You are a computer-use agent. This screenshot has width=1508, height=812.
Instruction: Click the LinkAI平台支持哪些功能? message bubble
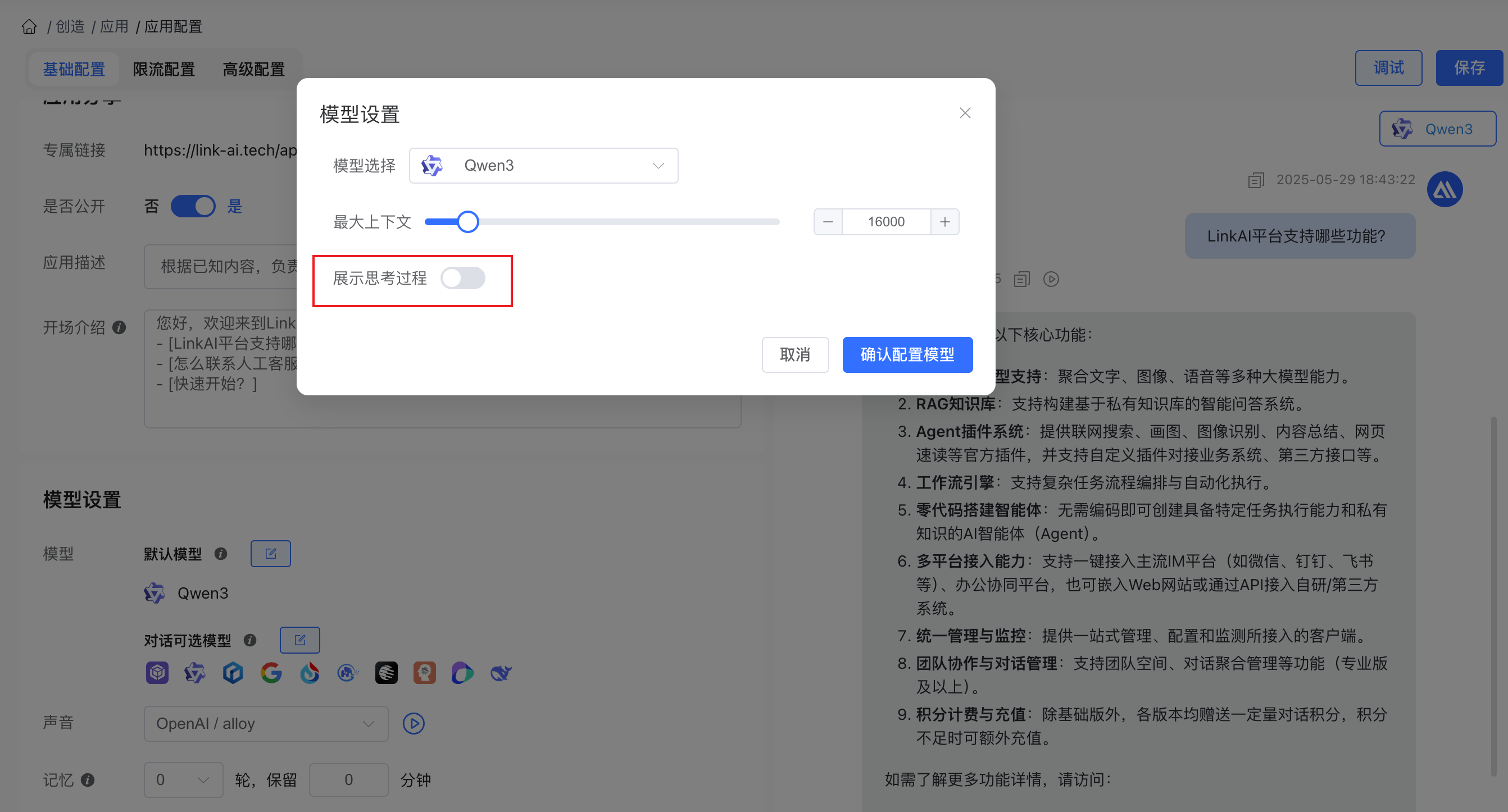[1300, 236]
